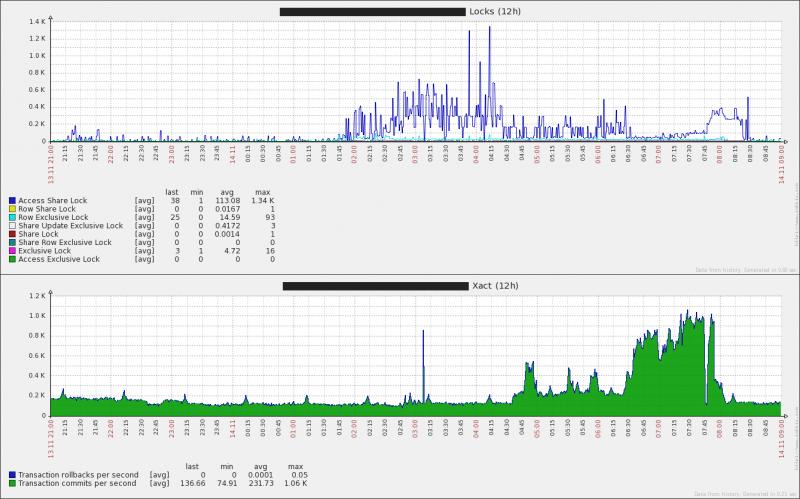Click the Access Exclusive Lock green legend swatch
Viewport: 800px width, 499px height.
pyautogui.click(x=11, y=259)
